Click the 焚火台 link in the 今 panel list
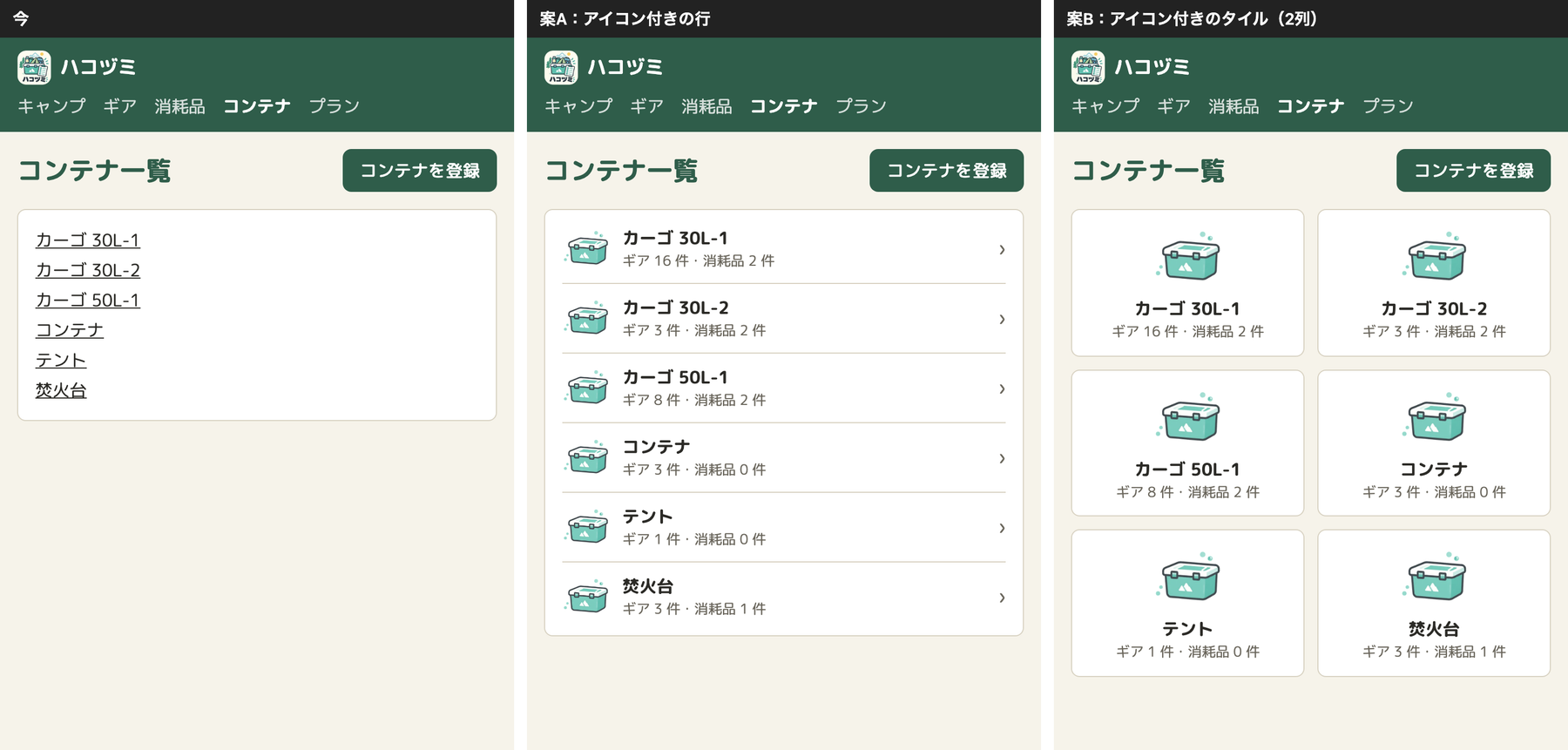Image resolution: width=1568 pixels, height=750 pixels. tap(60, 390)
